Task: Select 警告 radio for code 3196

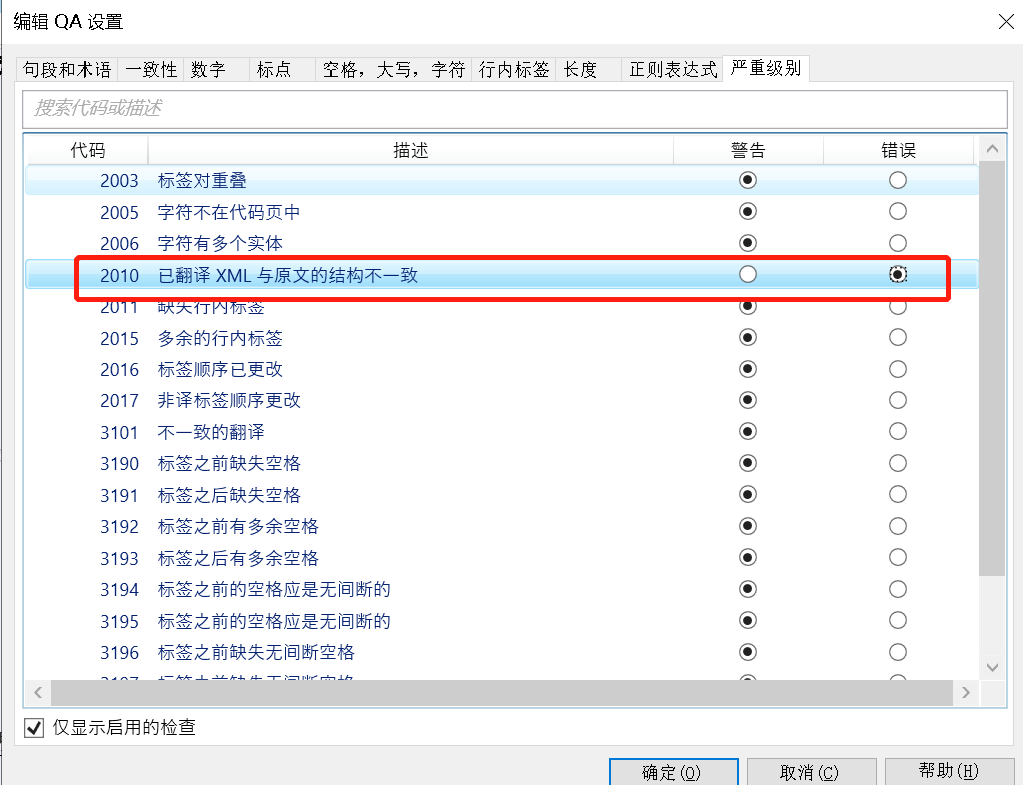Action: click(x=748, y=652)
